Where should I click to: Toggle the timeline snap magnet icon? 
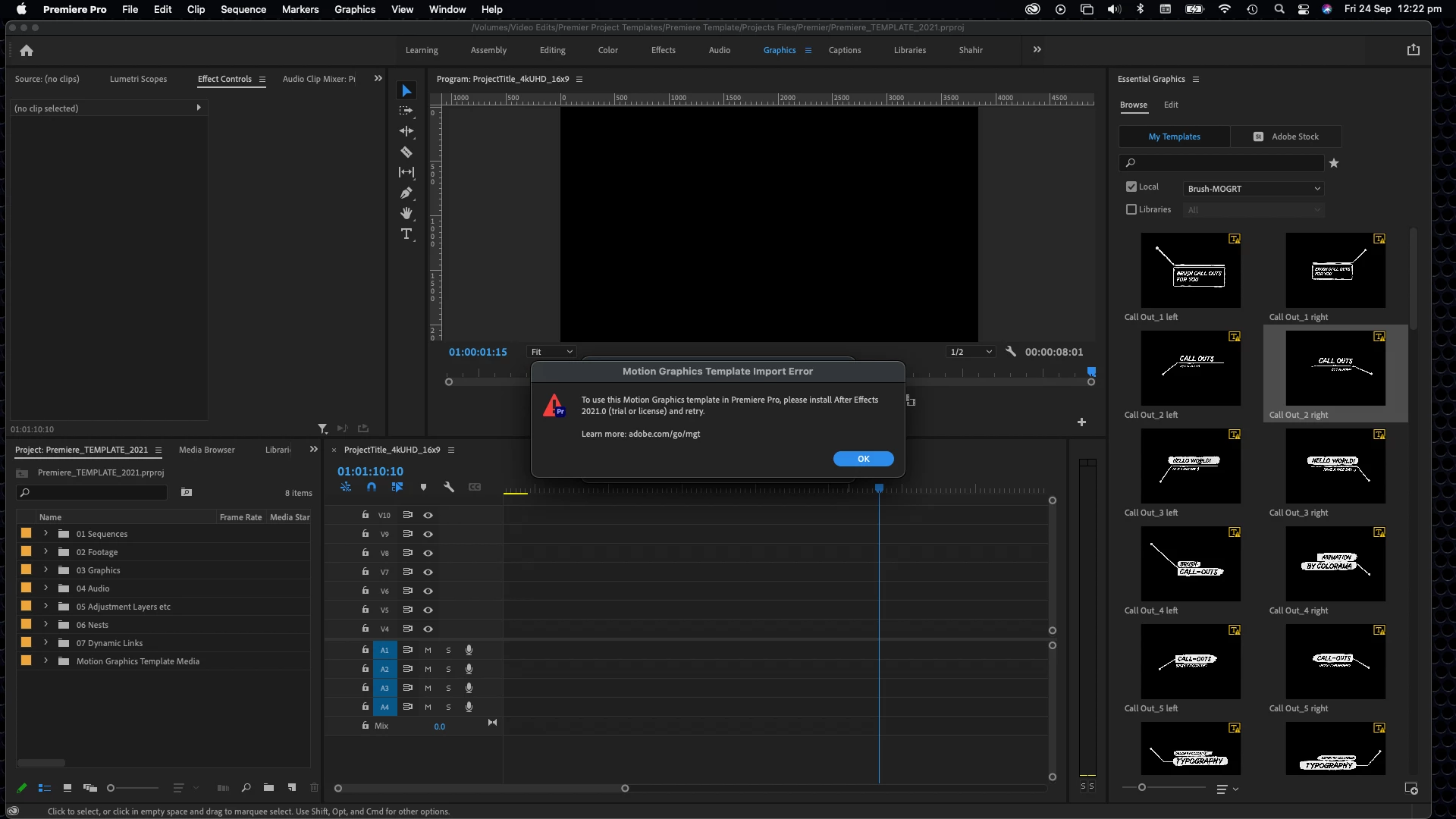(372, 488)
